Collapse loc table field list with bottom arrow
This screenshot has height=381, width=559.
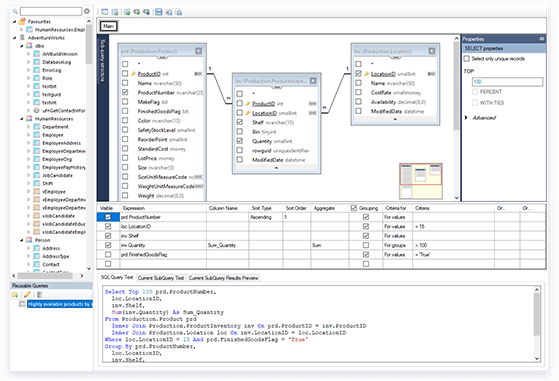[x=395, y=119]
